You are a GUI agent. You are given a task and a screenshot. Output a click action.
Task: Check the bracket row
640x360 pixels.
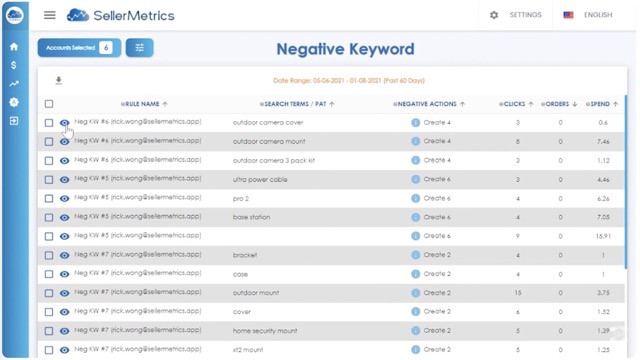49,256
